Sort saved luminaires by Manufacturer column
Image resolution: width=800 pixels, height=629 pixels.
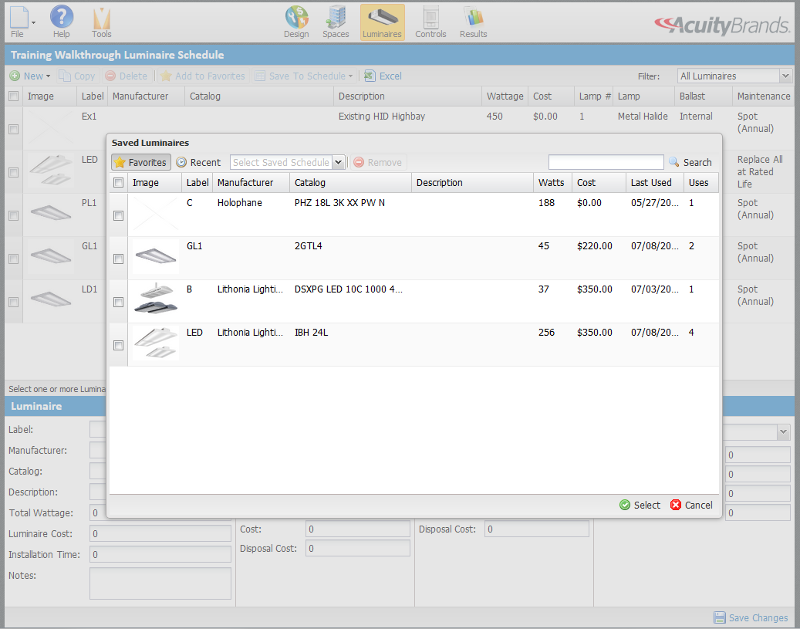coord(251,183)
